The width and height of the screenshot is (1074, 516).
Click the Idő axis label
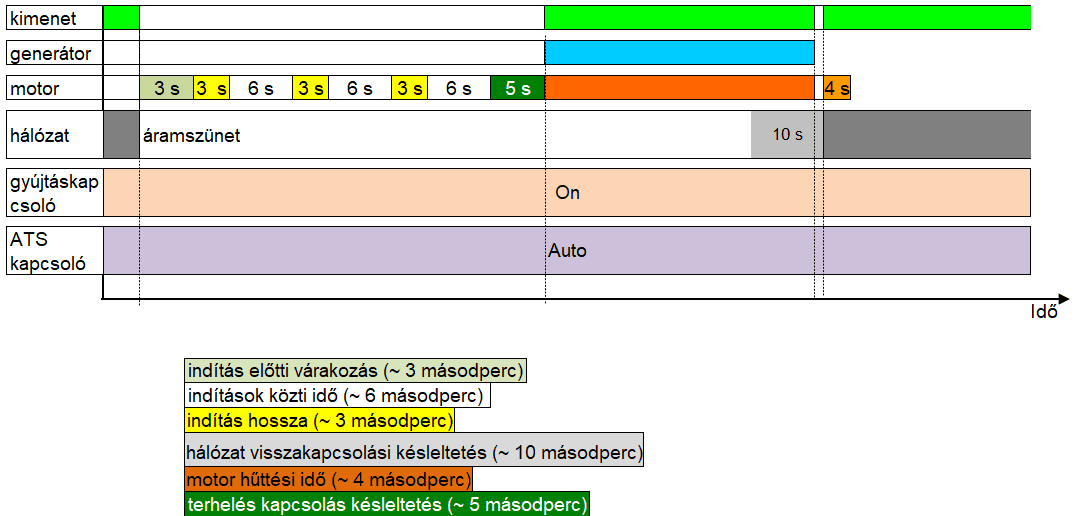[x=1044, y=312]
